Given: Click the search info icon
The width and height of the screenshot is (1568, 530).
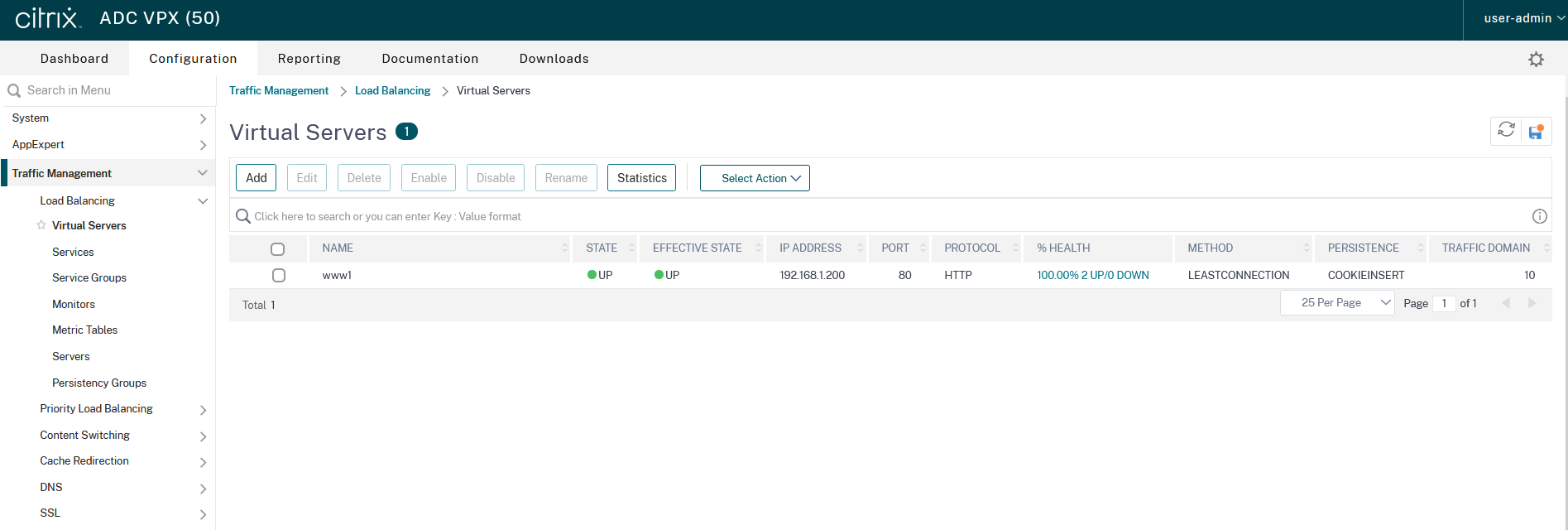Looking at the screenshot, I should 1539,216.
